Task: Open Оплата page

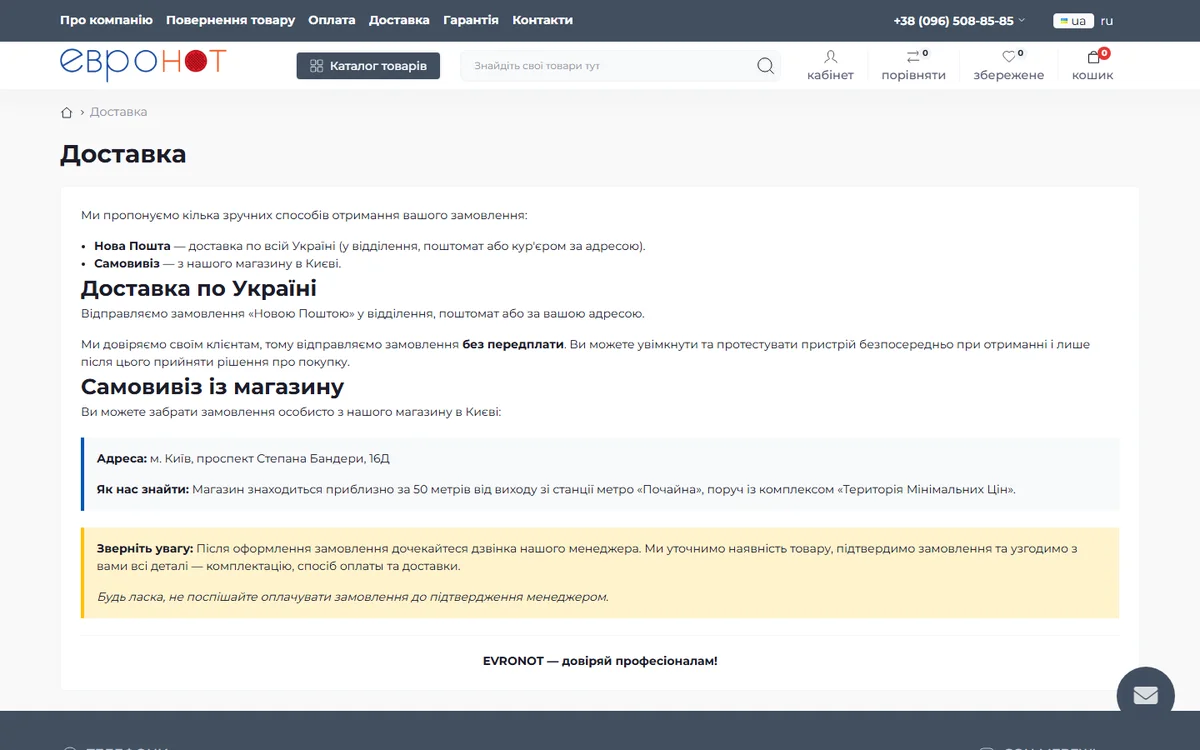Action: tap(332, 20)
